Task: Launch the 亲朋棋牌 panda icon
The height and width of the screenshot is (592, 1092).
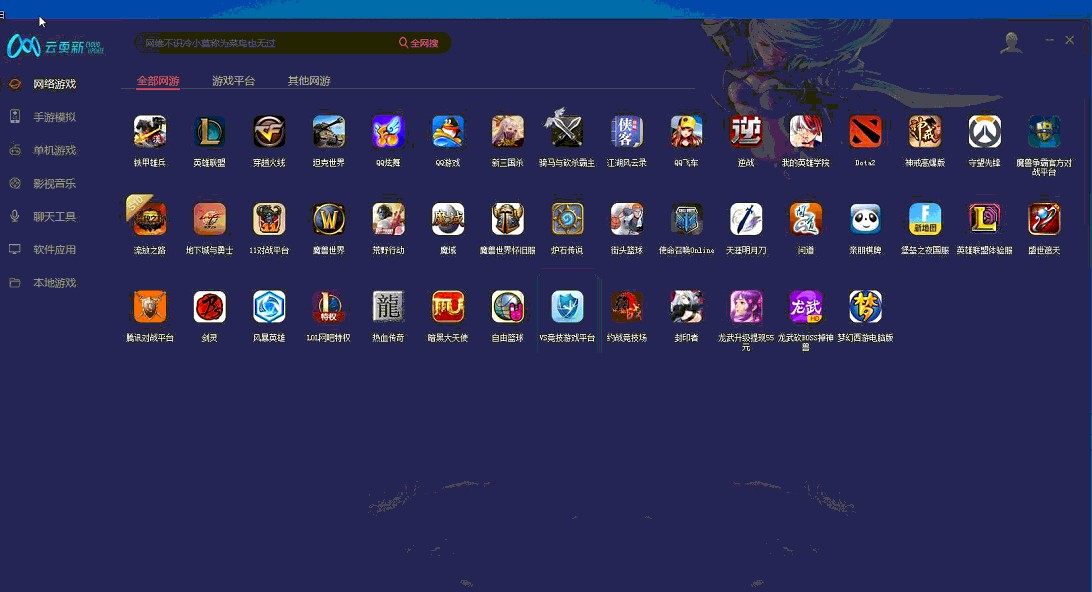Action: (x=865, y=219)
